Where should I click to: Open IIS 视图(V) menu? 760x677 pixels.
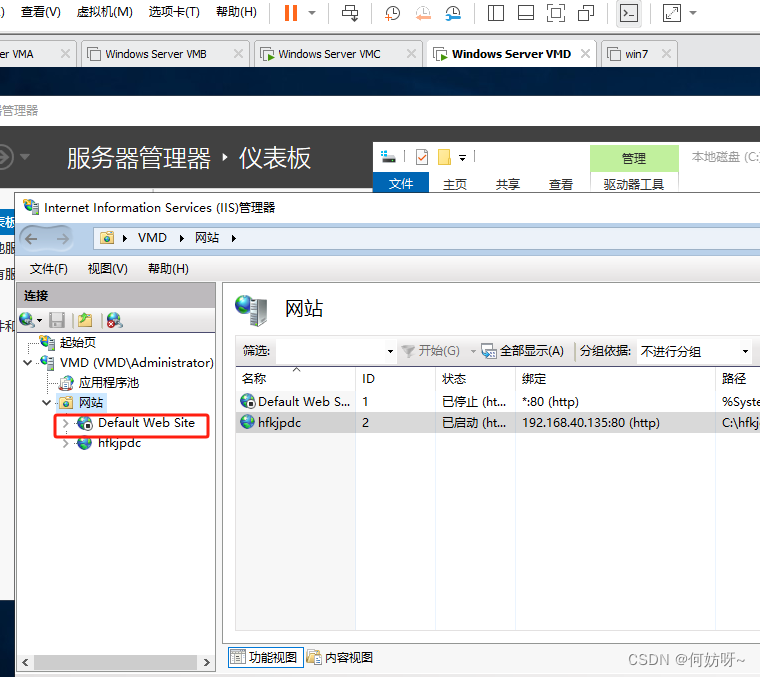point(108,268)
